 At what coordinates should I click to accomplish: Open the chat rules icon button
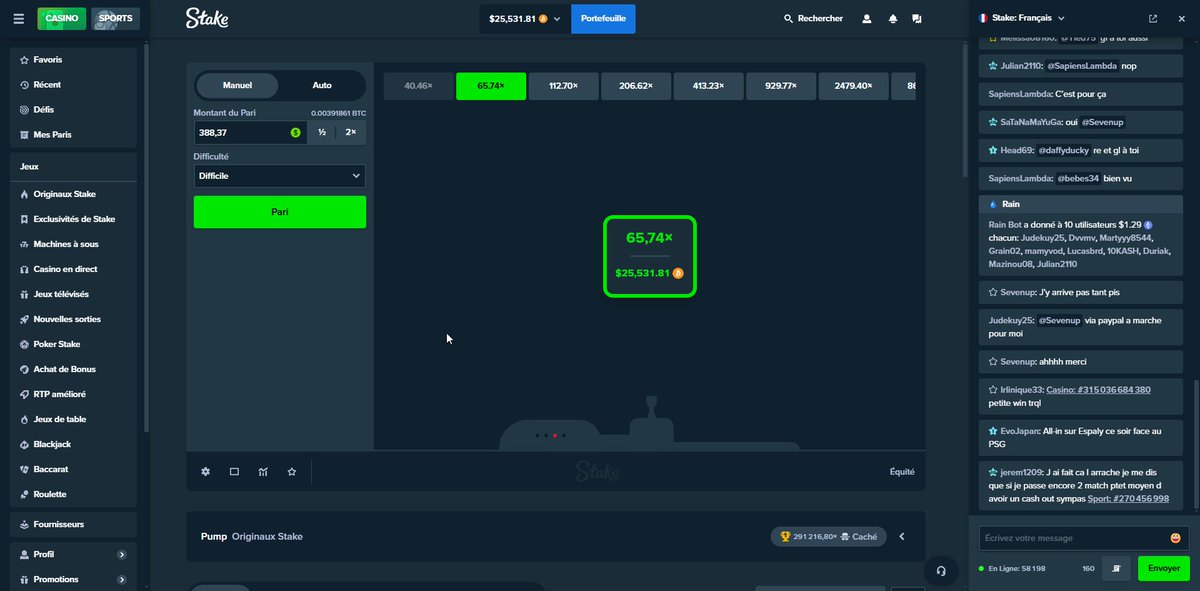(x=1116, y=568)
